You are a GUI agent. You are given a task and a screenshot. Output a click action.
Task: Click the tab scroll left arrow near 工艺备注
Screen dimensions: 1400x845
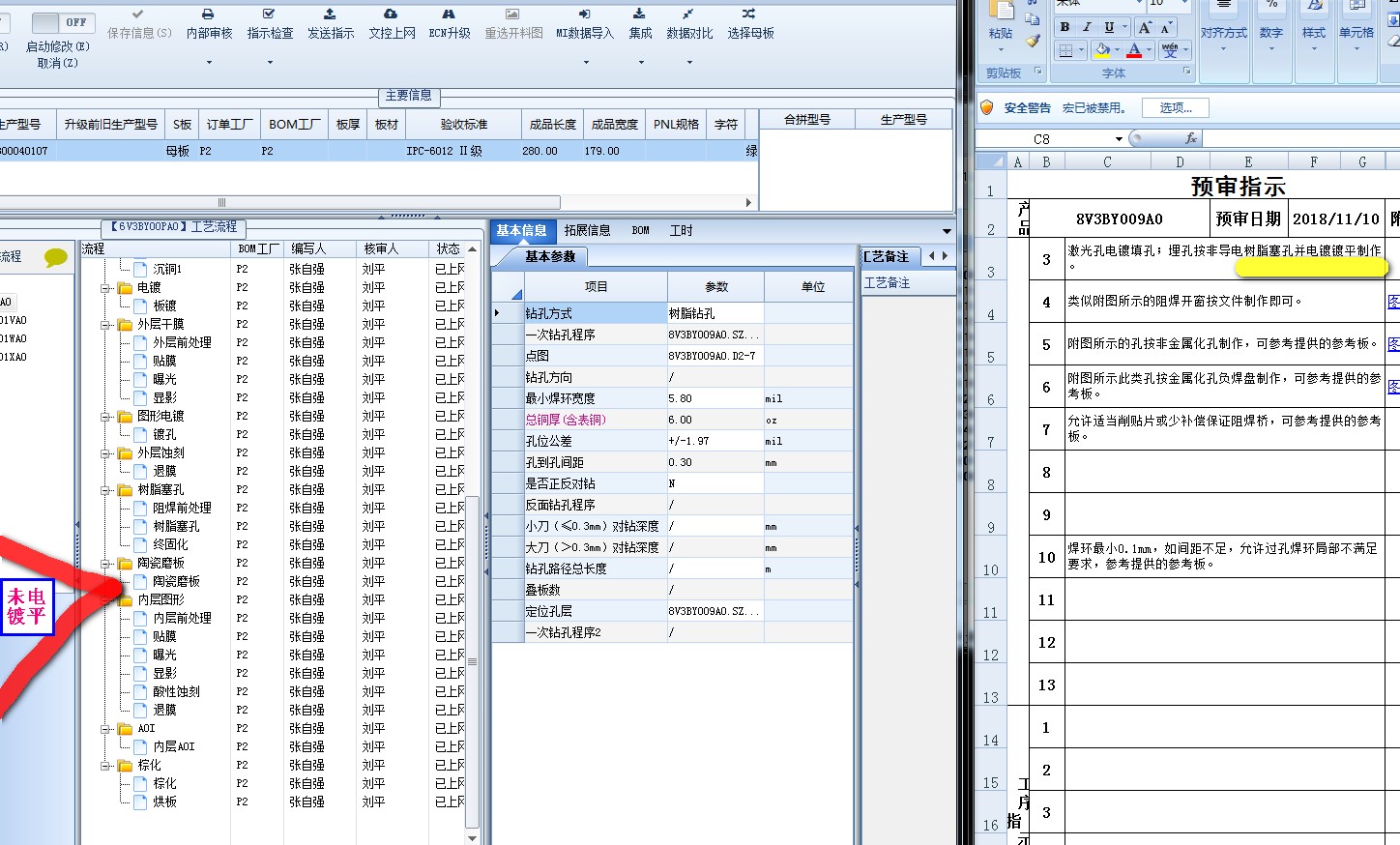click(932, 256)
